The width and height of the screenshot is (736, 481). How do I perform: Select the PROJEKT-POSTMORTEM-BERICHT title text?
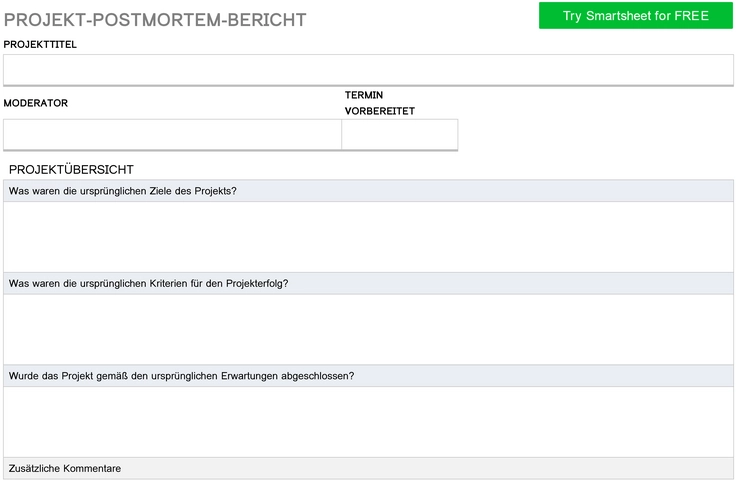click(x=155, y=20)
